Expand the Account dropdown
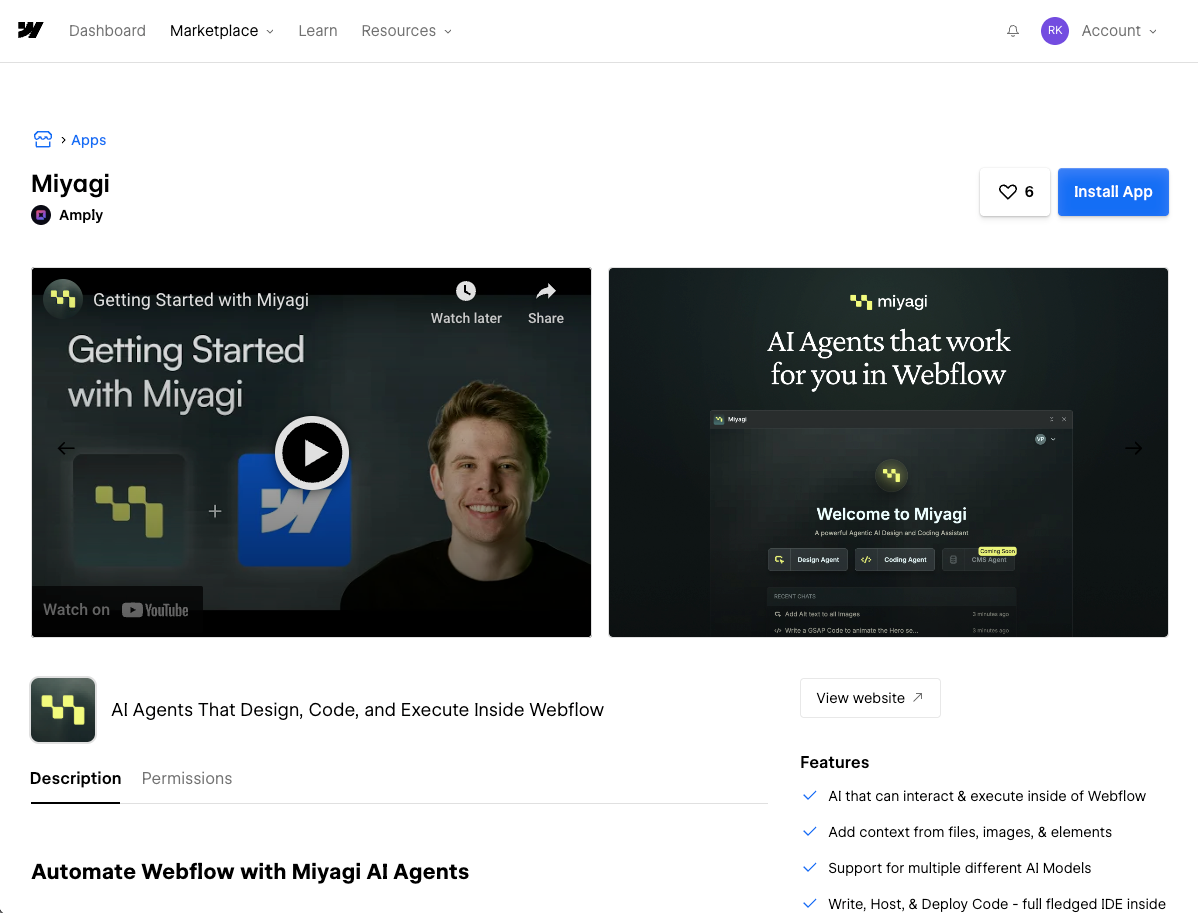The image size is (1198, 913). click(1119, 31)
